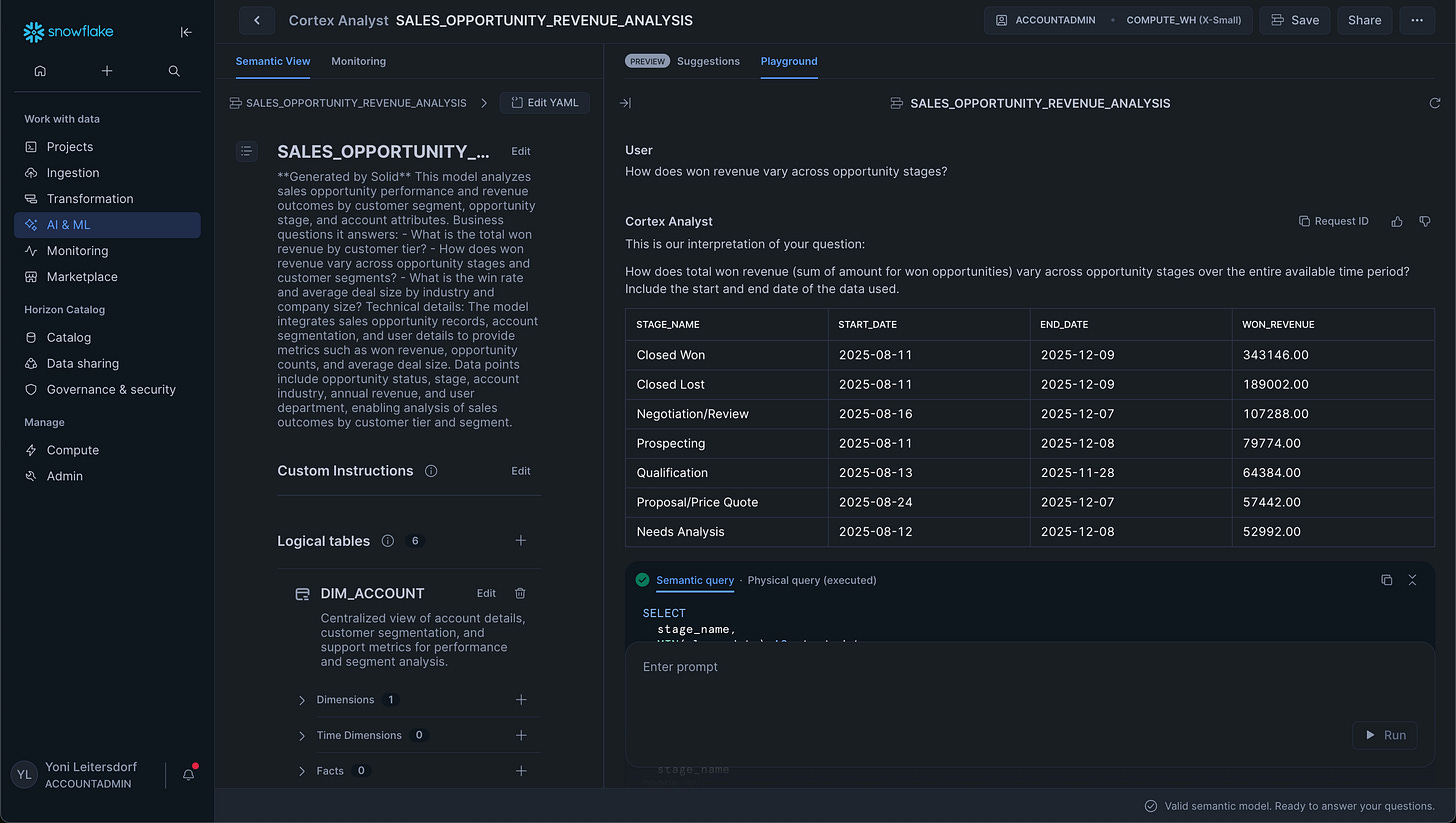Image resolution: width=1456 pixels, height=823 pixels.
Task: Sort by the WON_REVENUE column header
Action: coord(1333,325)
